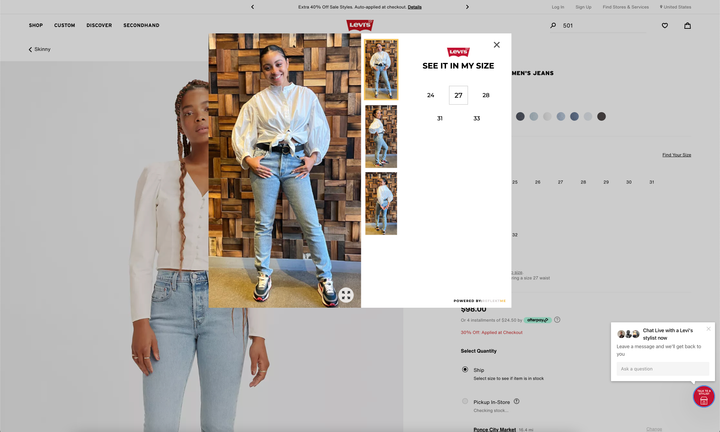This screenshot has height=432, width=720.
Task: Open Find Stores & Services
Action: pyautogui.click(x=625, y=7)
